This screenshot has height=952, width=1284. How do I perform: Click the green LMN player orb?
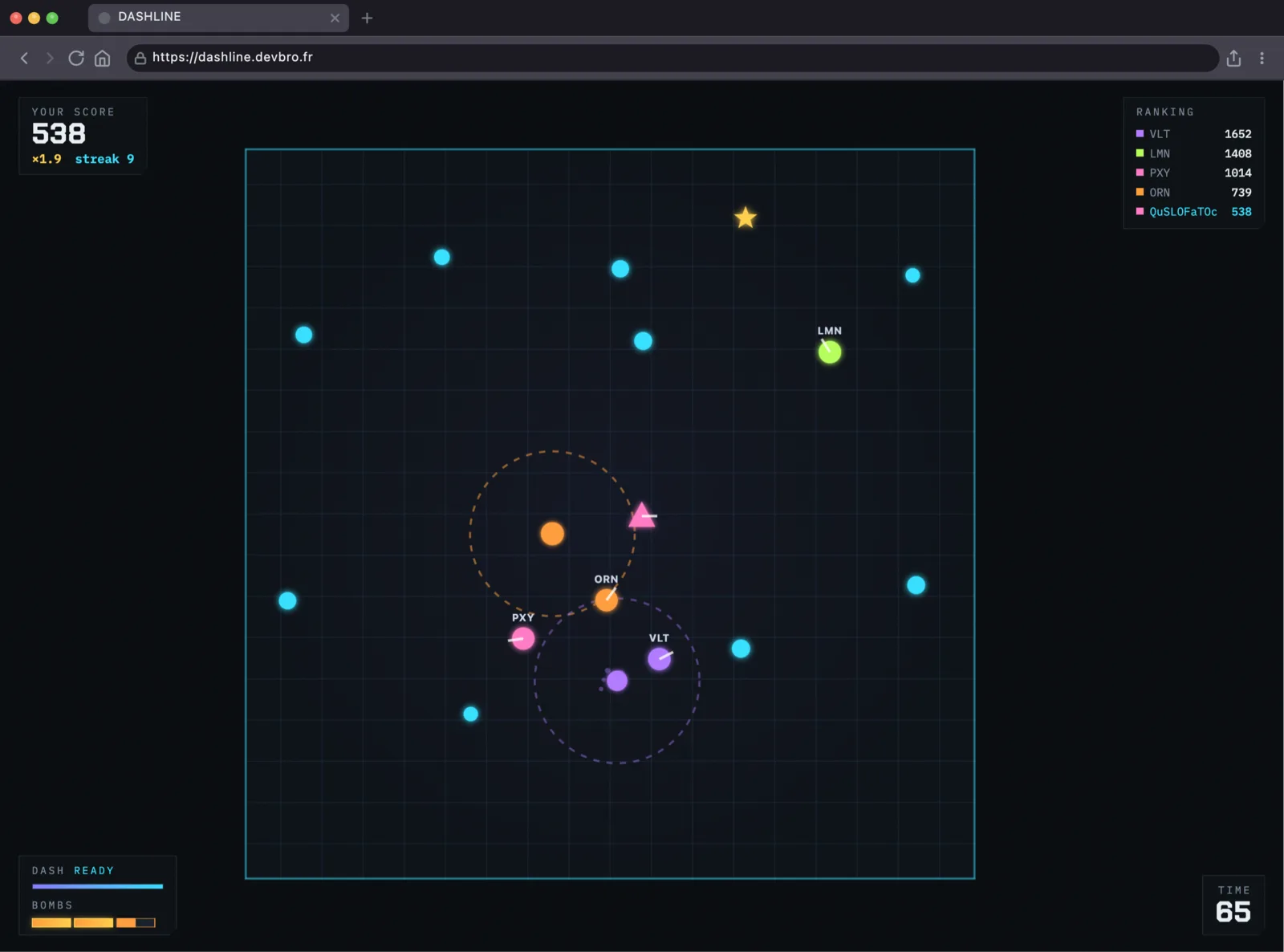[x=830, y=352]
